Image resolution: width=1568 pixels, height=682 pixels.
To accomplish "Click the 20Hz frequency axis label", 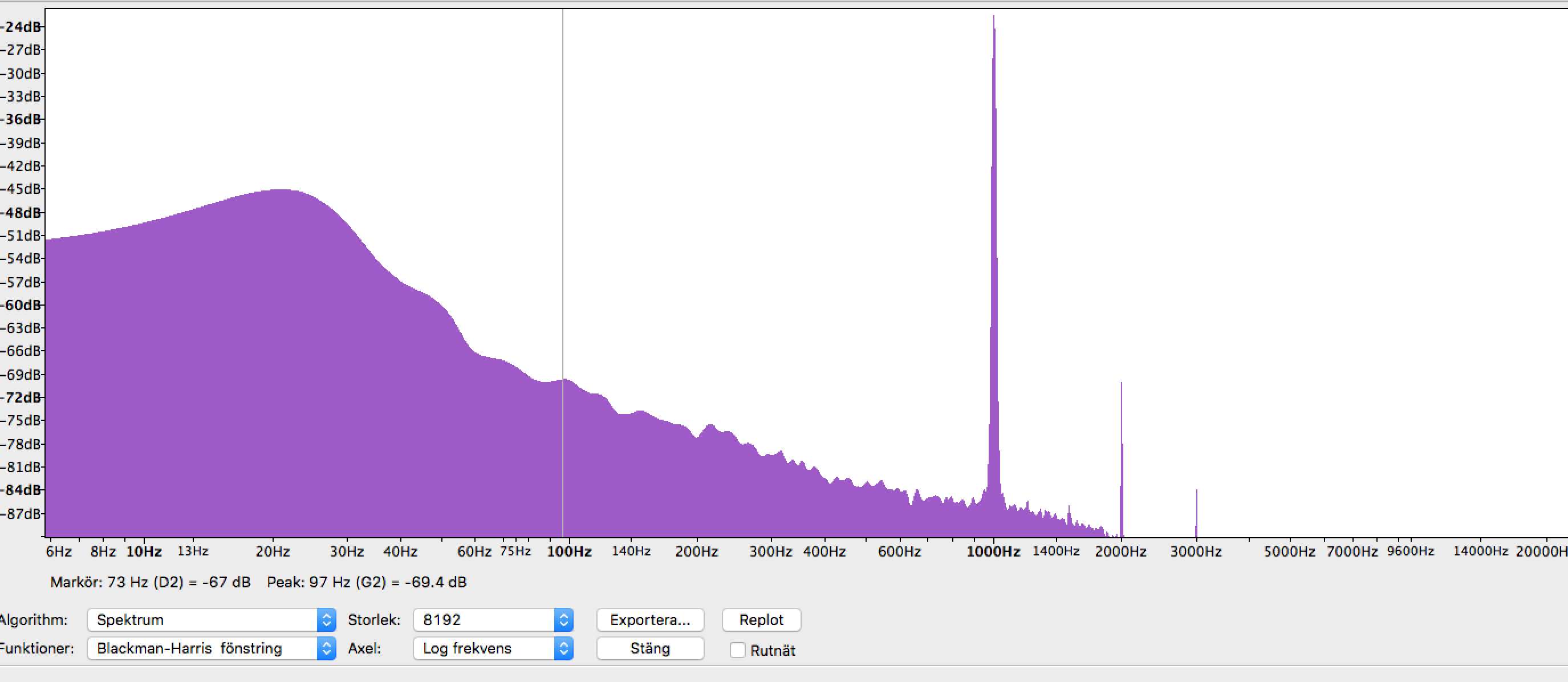I will (273, 551).
